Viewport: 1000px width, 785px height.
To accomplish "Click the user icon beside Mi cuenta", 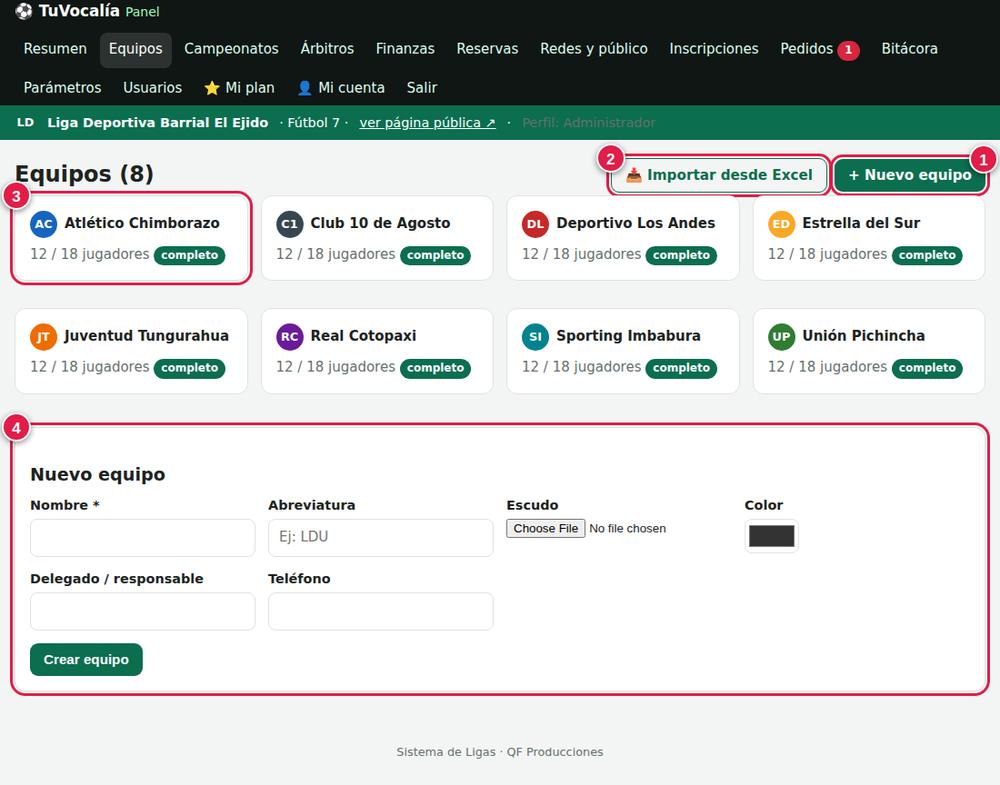I will 305,88.
